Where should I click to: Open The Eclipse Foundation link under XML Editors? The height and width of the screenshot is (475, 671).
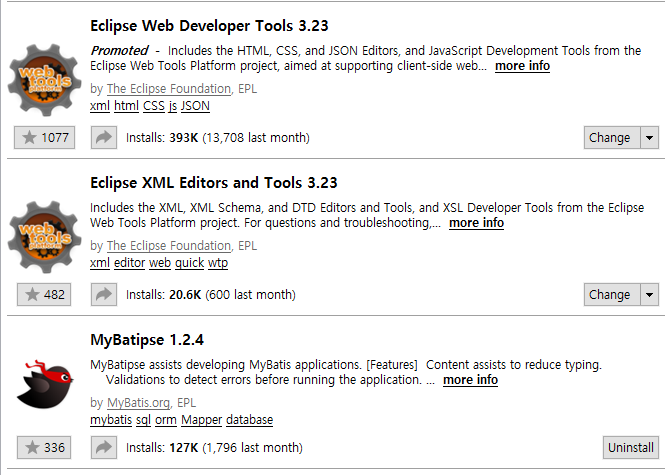(169, 246)
